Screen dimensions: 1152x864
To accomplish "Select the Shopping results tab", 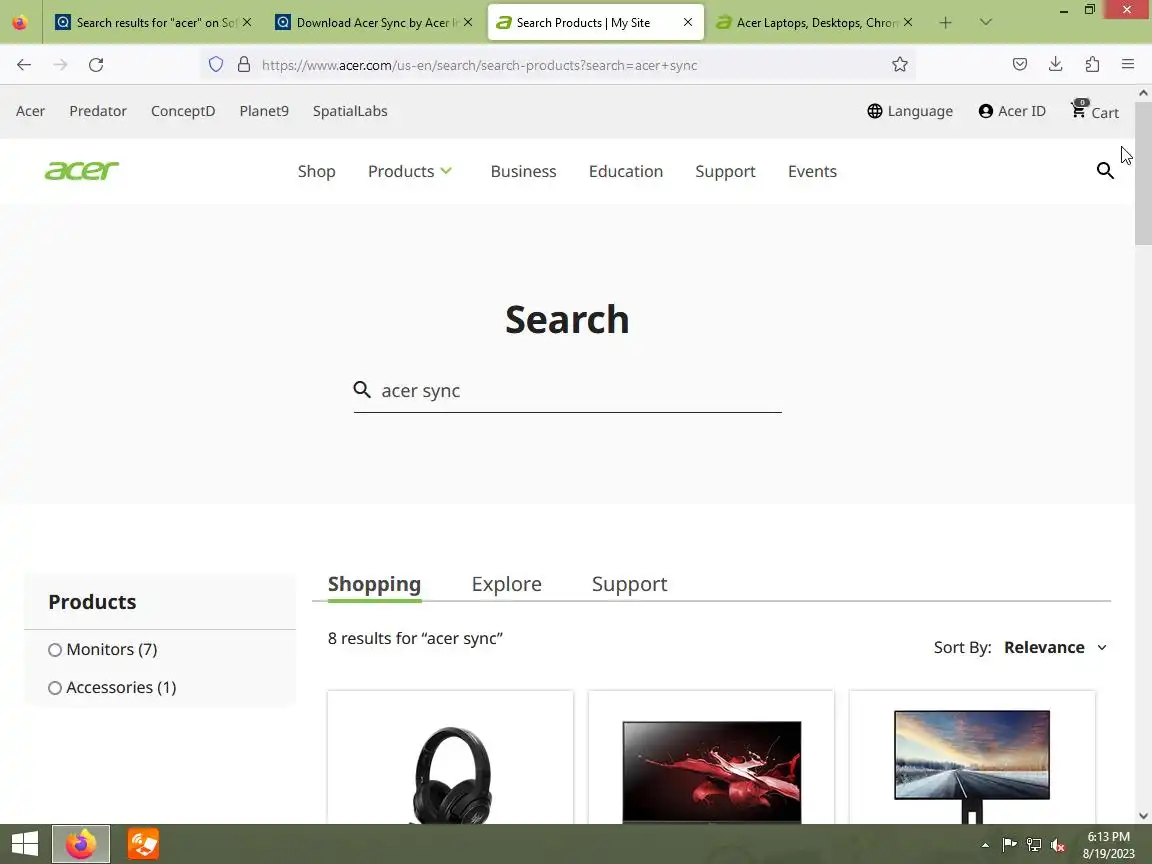I will coord(374,584).
